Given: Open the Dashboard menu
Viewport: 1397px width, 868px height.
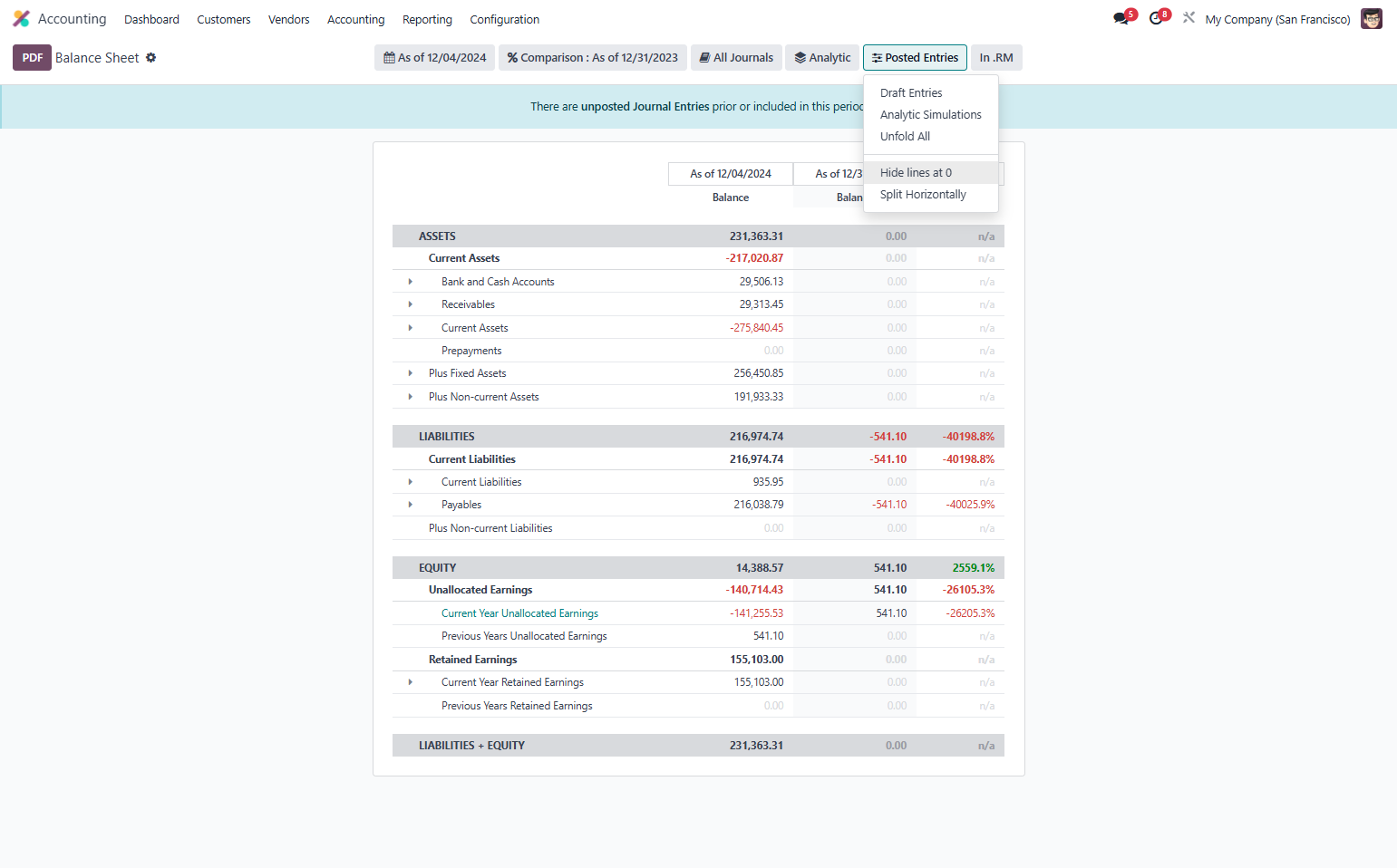Looking at the screenshot, I should coord(151,19).
